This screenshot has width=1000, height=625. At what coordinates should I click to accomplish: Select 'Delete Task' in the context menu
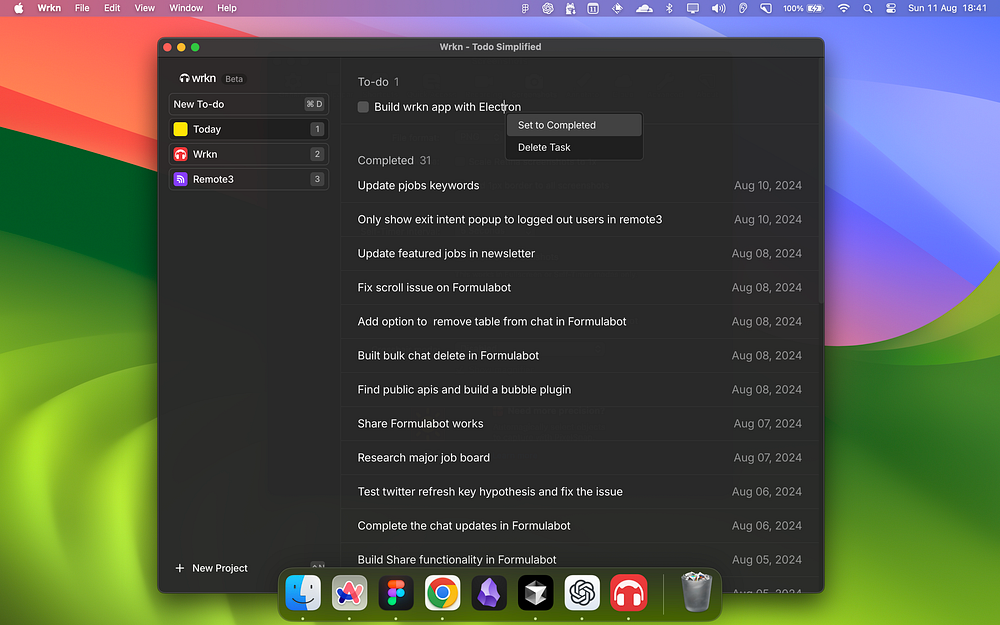click(x=545, y=147)
